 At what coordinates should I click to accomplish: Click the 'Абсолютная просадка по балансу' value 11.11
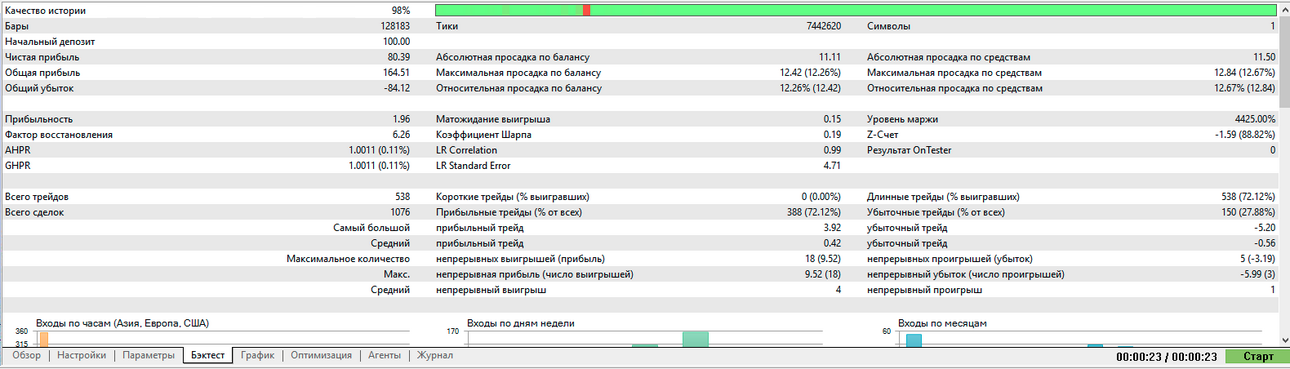click(829, 57)
